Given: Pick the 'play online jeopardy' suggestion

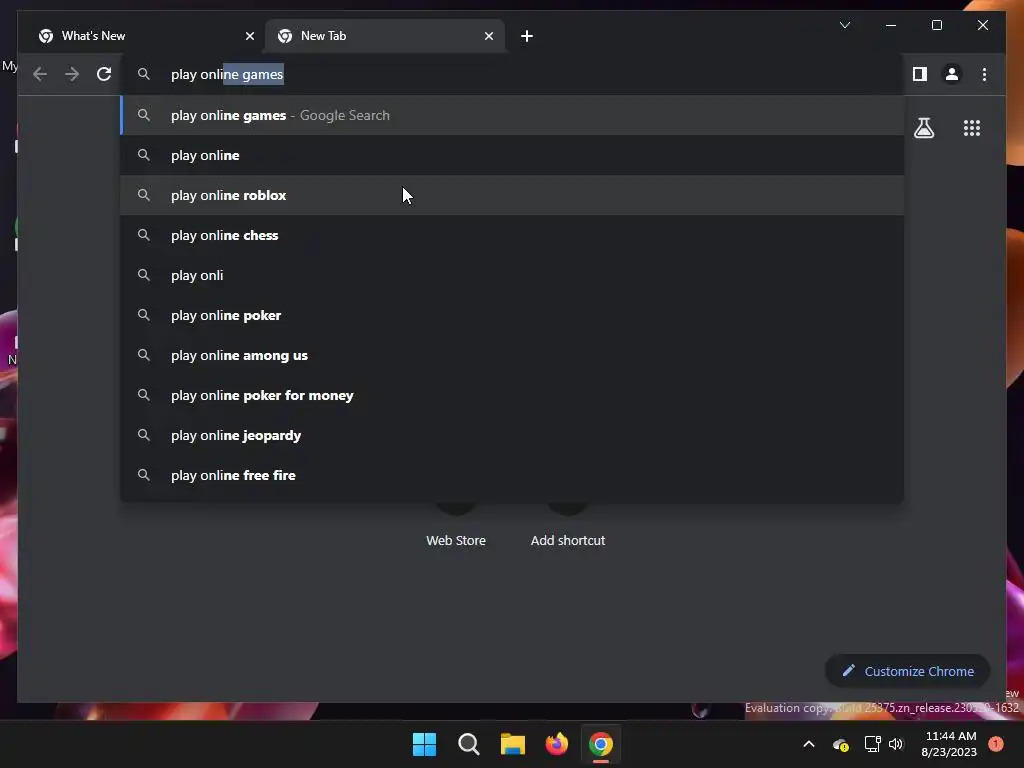Looking at the screenshot, I should coord(513,435).
